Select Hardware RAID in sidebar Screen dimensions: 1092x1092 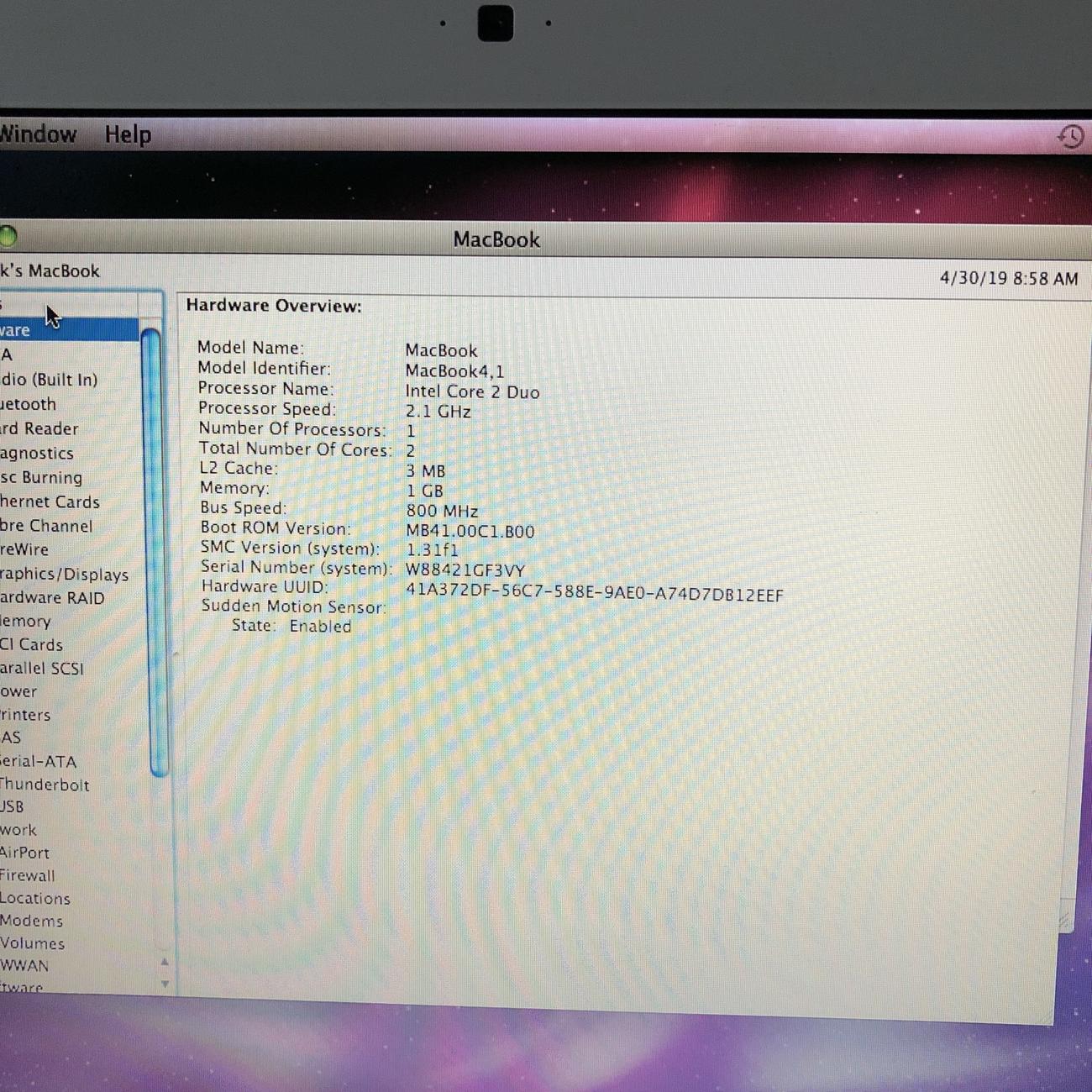click(x=52, y=598)
